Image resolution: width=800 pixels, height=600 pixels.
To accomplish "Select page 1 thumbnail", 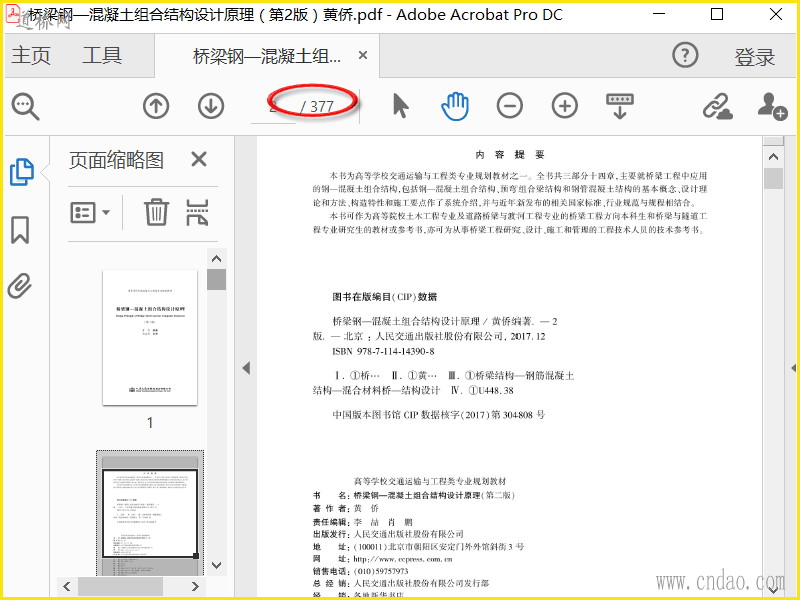I will (150, 338).
